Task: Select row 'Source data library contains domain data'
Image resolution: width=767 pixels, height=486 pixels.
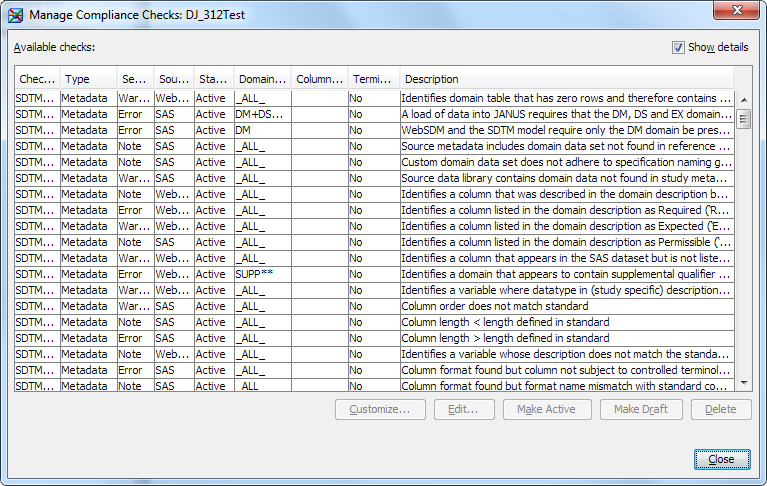Action: click(374, 178)
